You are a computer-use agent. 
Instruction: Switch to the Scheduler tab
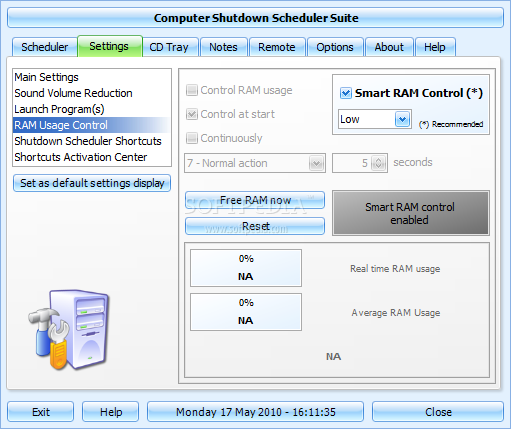[45, 47]
